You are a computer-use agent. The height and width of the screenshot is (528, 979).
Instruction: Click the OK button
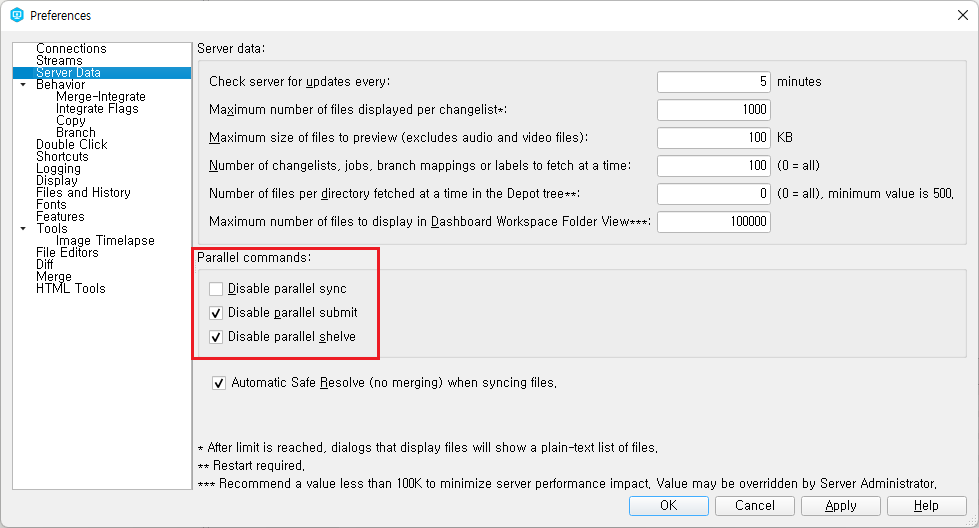669,506
